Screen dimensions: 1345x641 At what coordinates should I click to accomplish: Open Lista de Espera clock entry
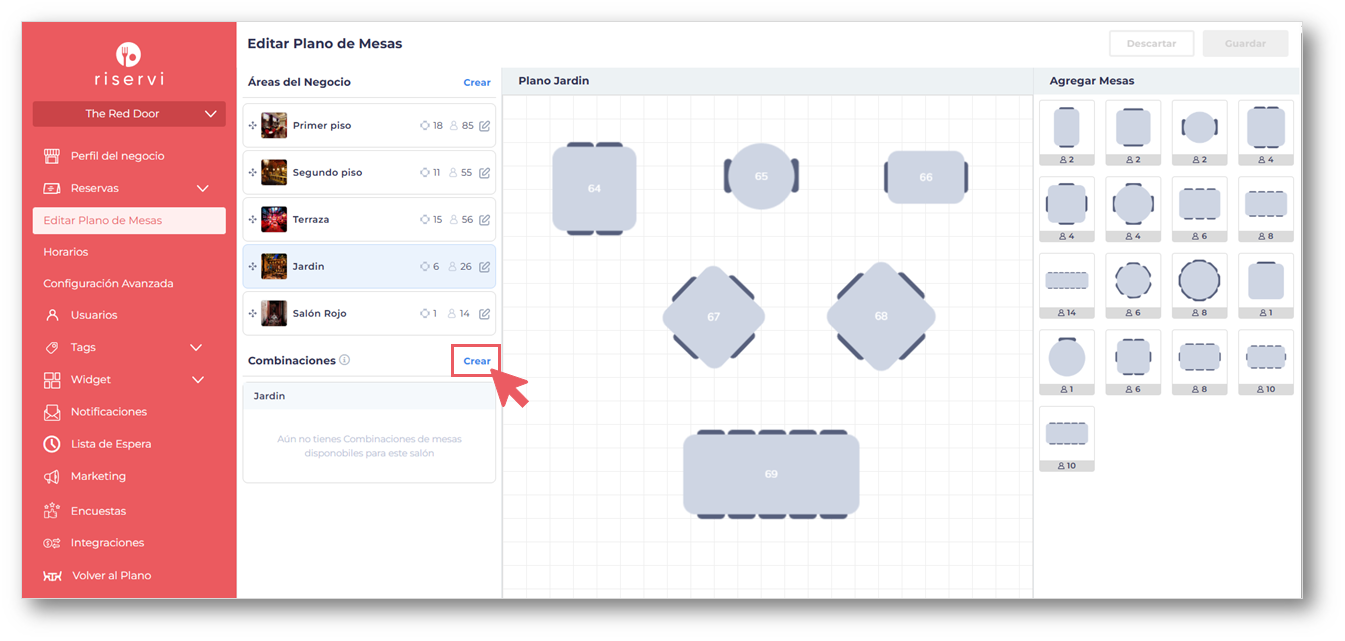[98, 444]
